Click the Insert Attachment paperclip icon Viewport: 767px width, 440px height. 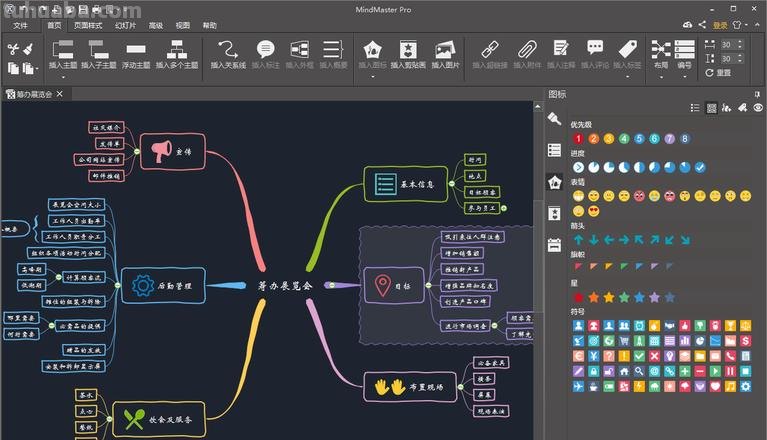[x=526, y=50]
